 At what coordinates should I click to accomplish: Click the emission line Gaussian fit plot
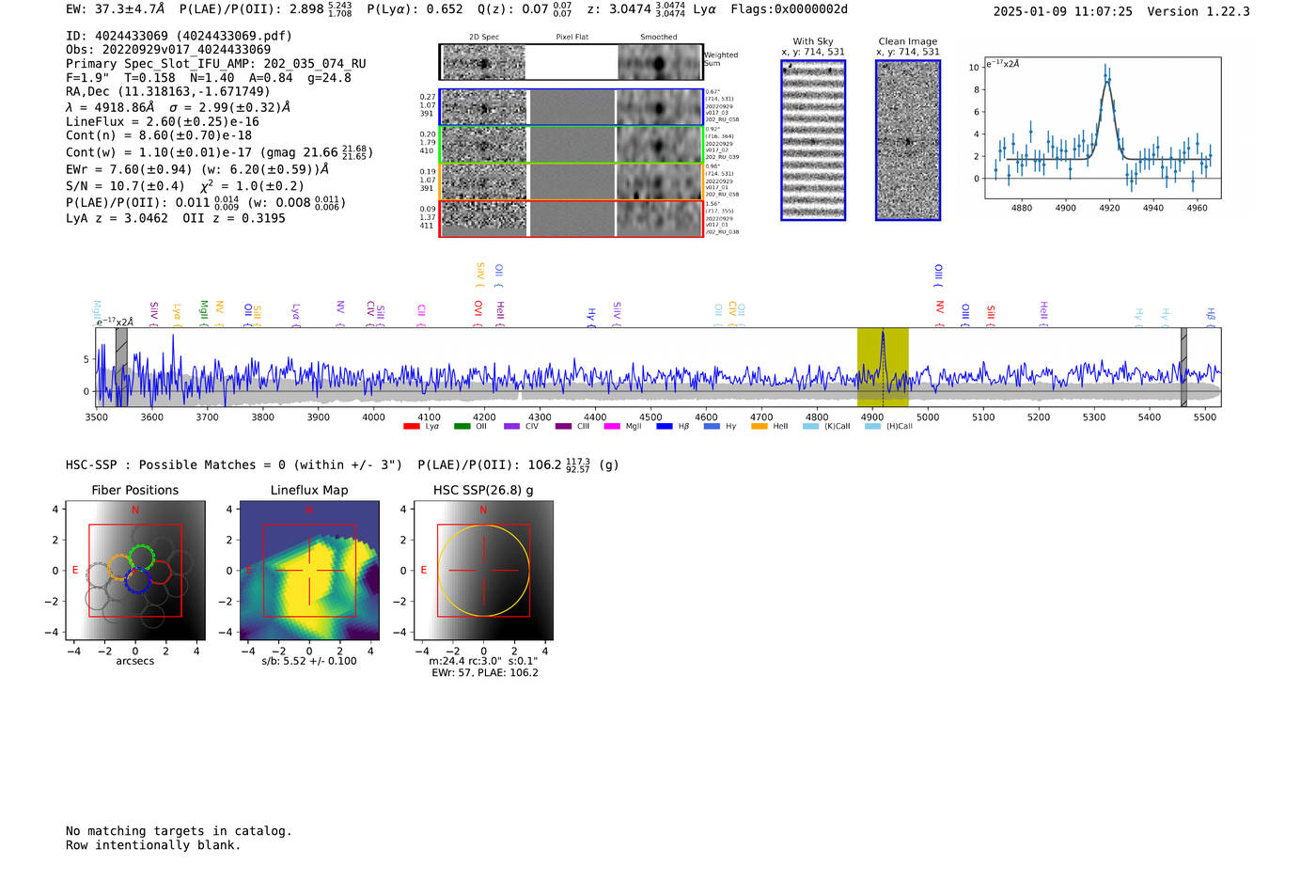coord(1103,128)
